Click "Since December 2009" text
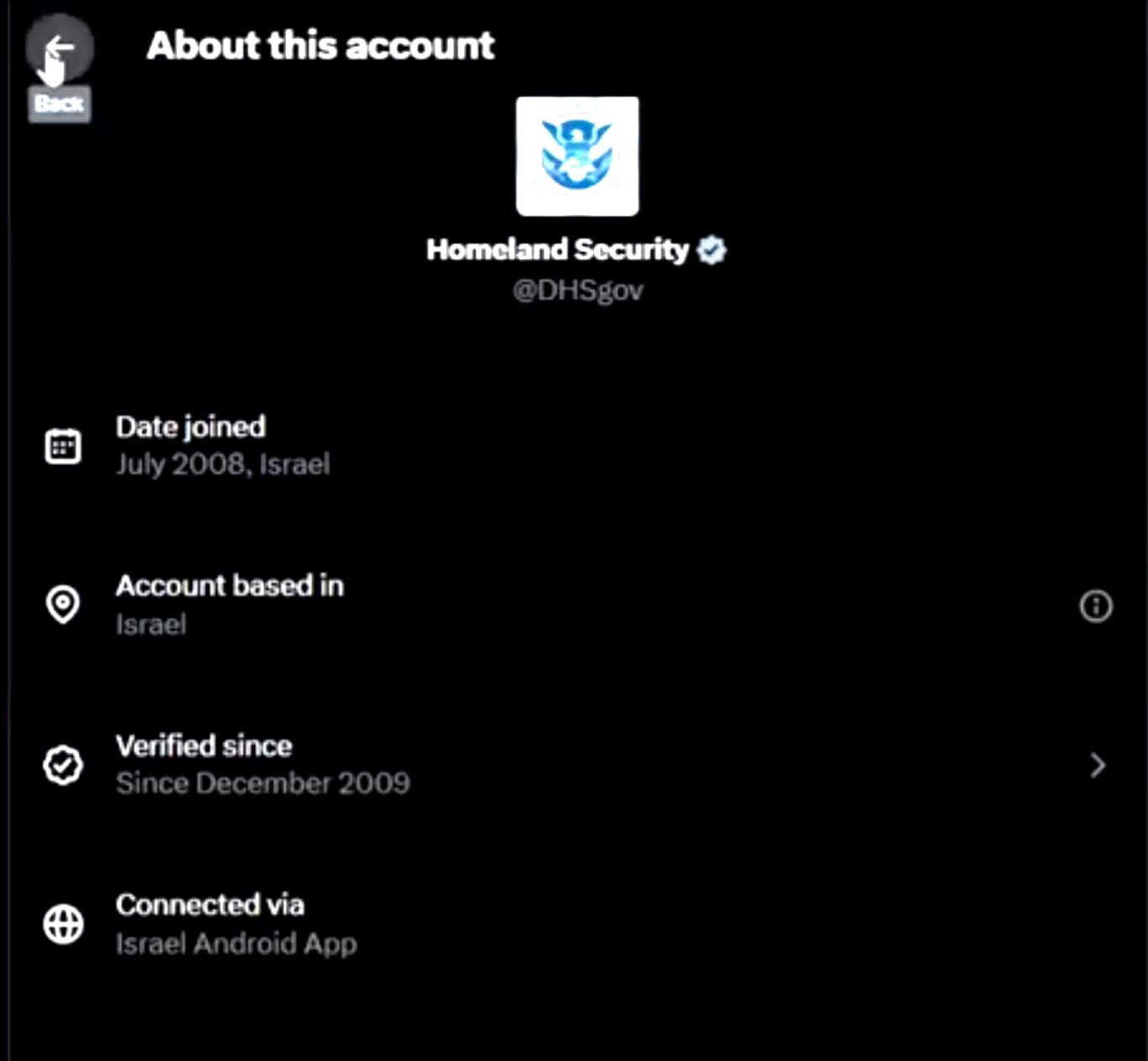 [x=263, y=783]
